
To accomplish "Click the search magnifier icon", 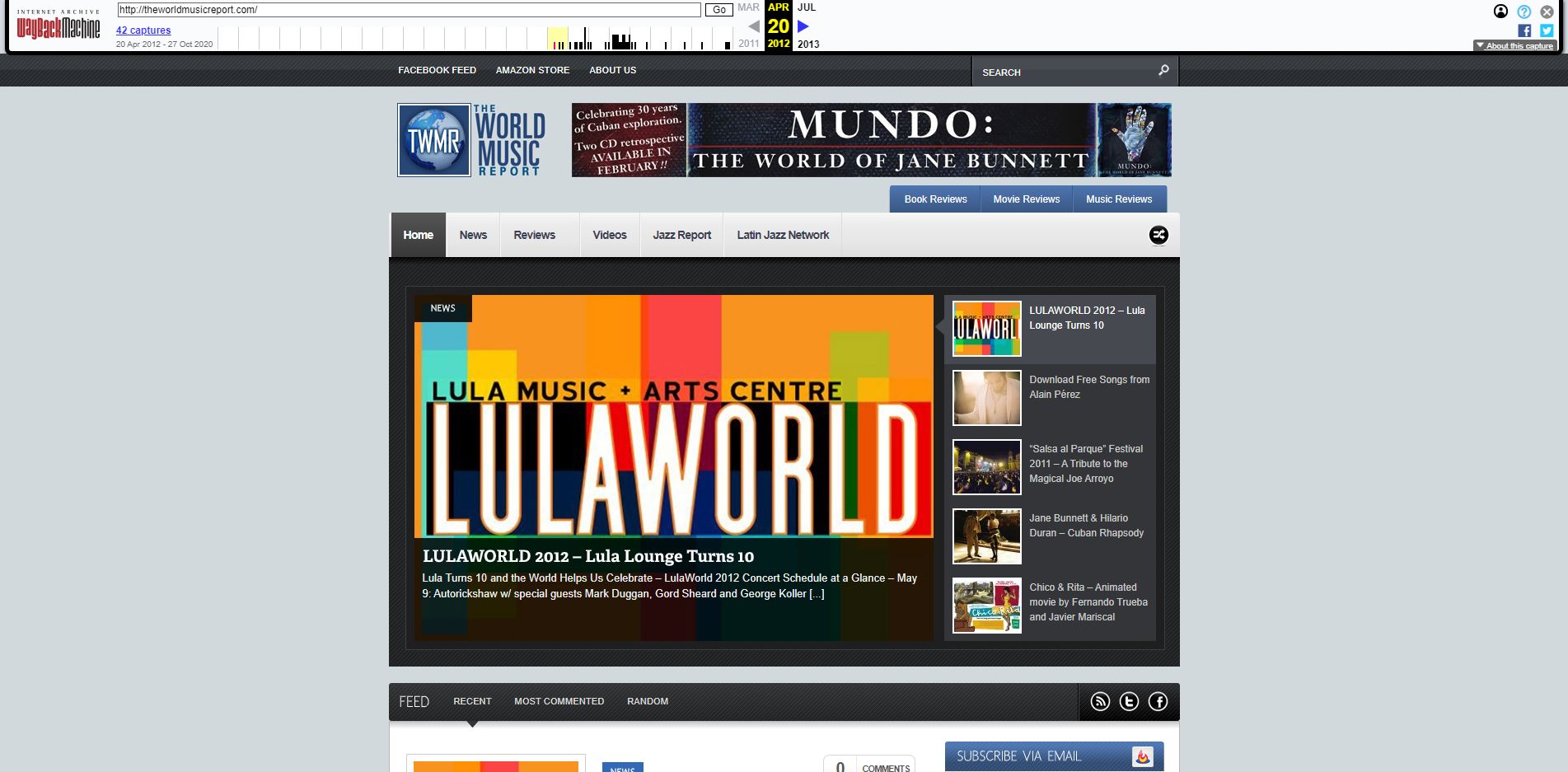I will pyautogui.click(x=1163, y=71).
